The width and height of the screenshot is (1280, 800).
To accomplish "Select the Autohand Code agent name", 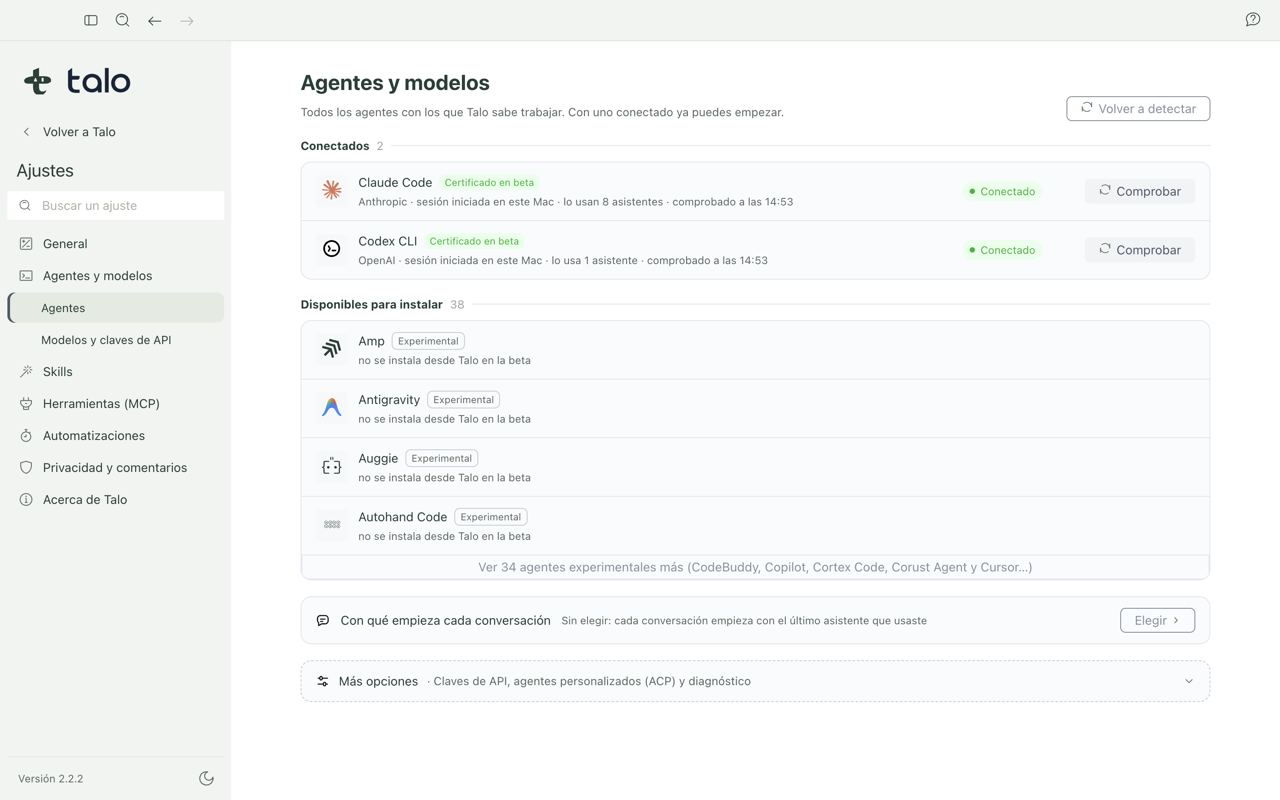I will point(402,517).
